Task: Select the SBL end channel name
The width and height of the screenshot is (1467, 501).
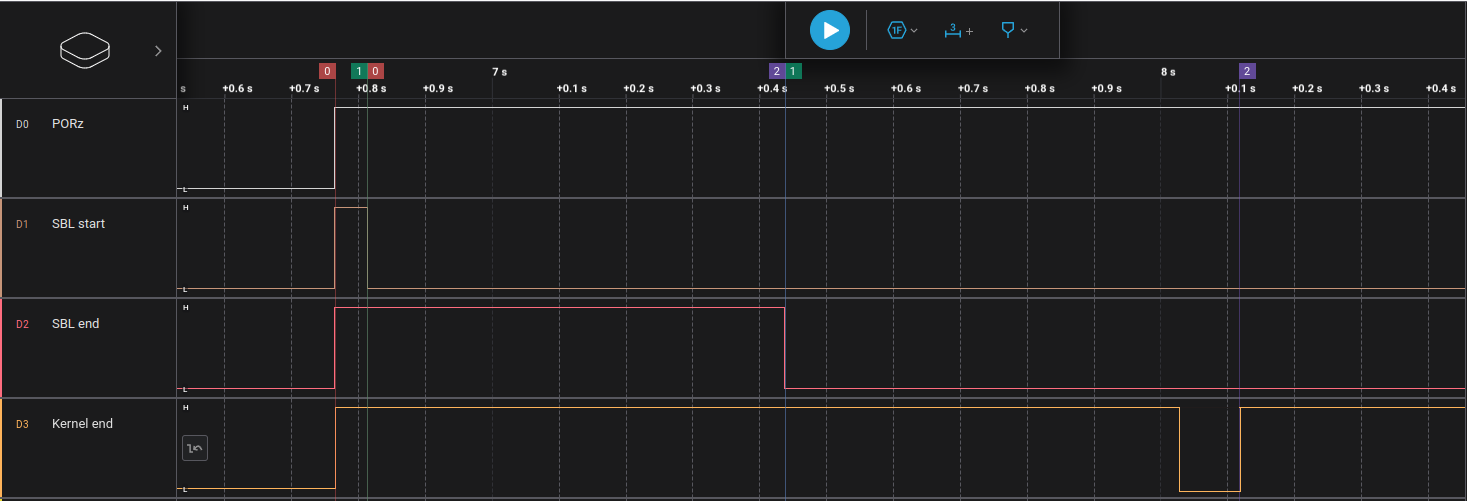Action: pos(75,324)
